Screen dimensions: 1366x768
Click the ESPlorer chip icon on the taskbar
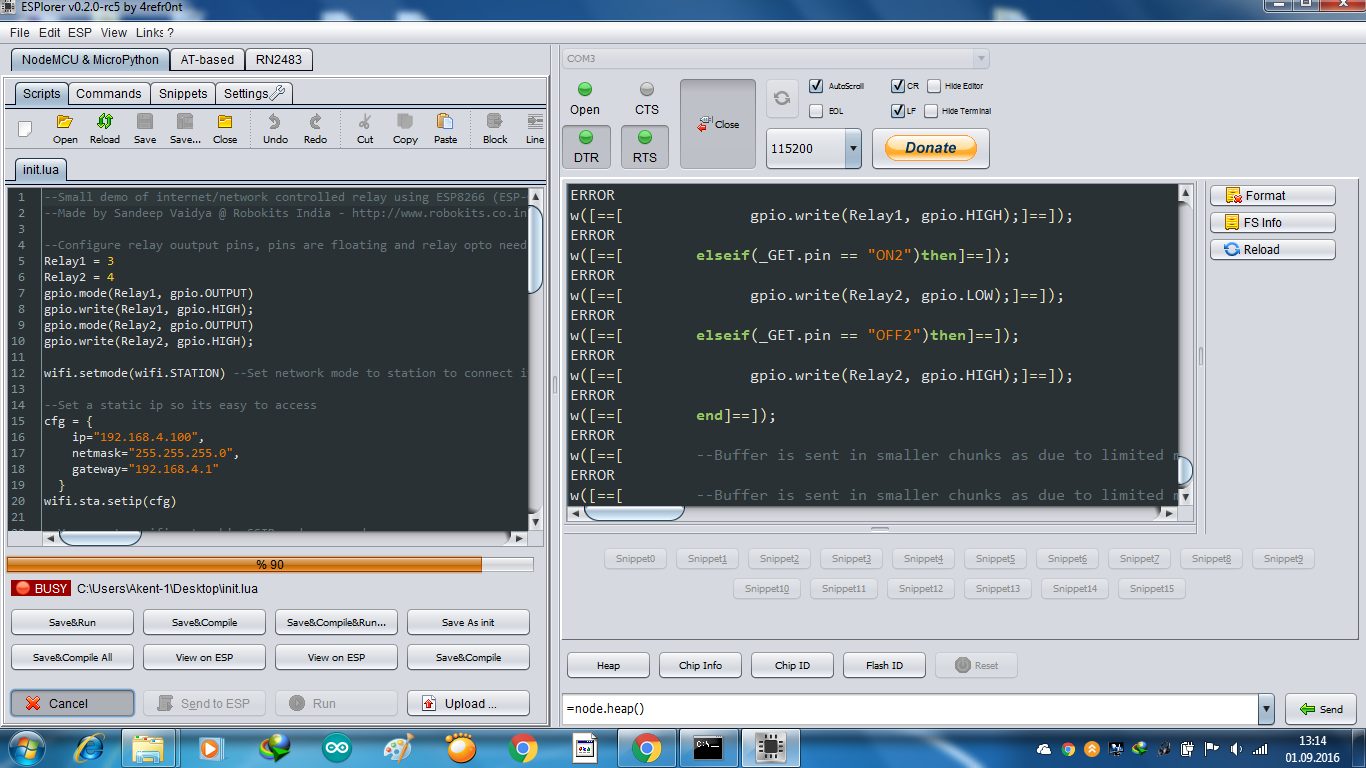coord(770,747)
